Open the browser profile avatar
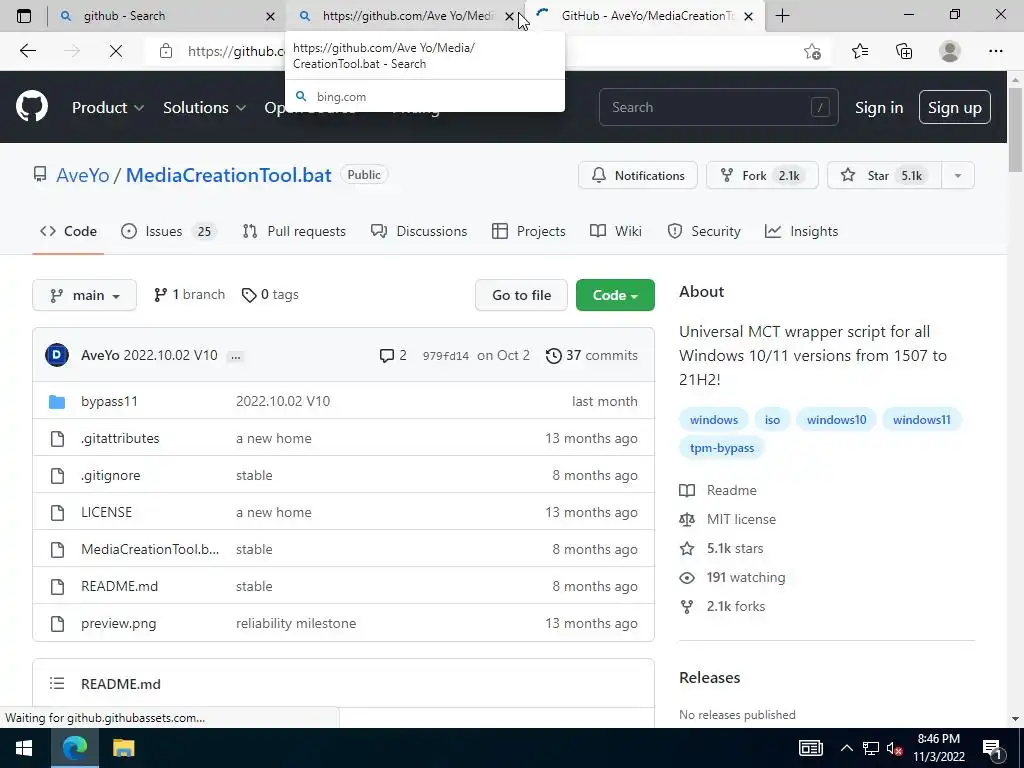This screenshot has height=768, width=1024. pos(950,51)
